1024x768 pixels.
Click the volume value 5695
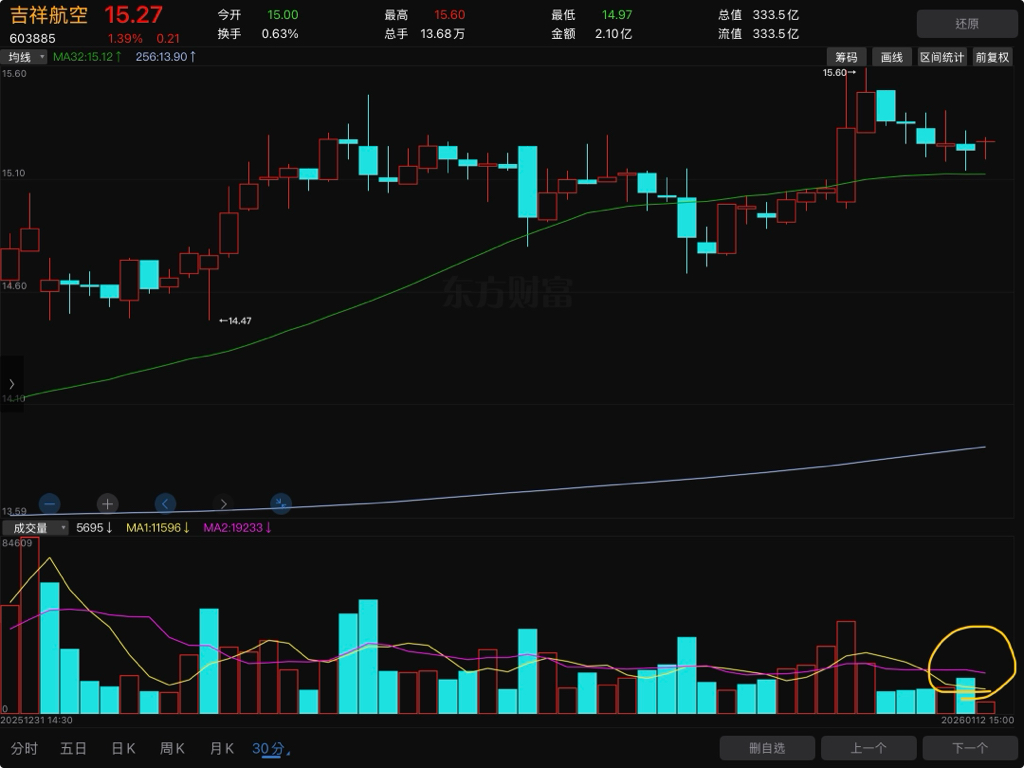point(94,528)
